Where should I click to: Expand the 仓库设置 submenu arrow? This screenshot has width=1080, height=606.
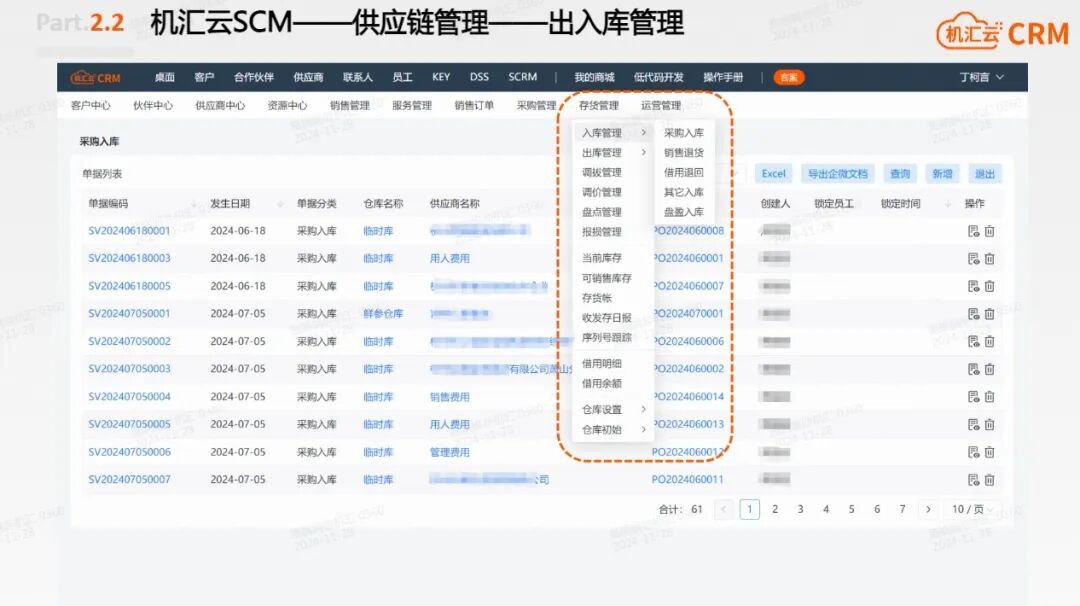pos(644,410)
